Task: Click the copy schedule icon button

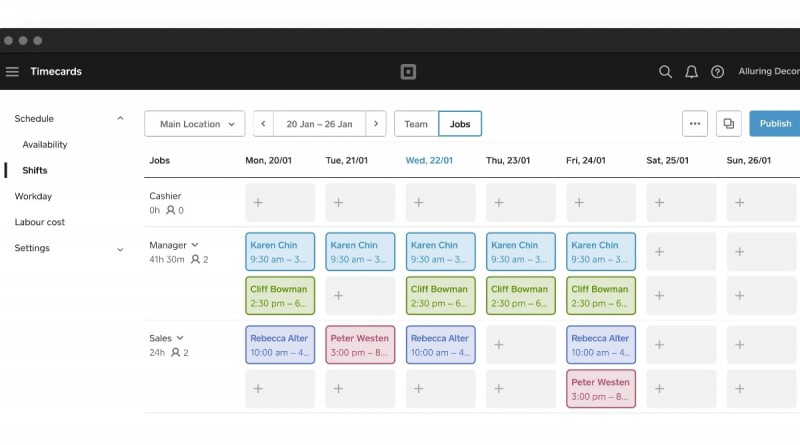Action: [x=729, y=124]
